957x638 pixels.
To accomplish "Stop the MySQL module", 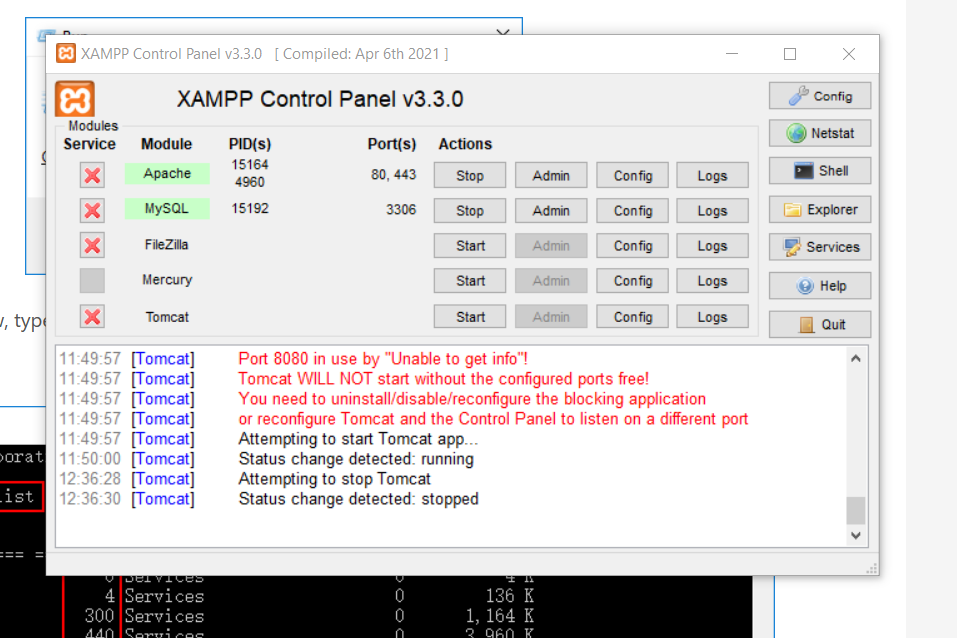I will point(469,210).
